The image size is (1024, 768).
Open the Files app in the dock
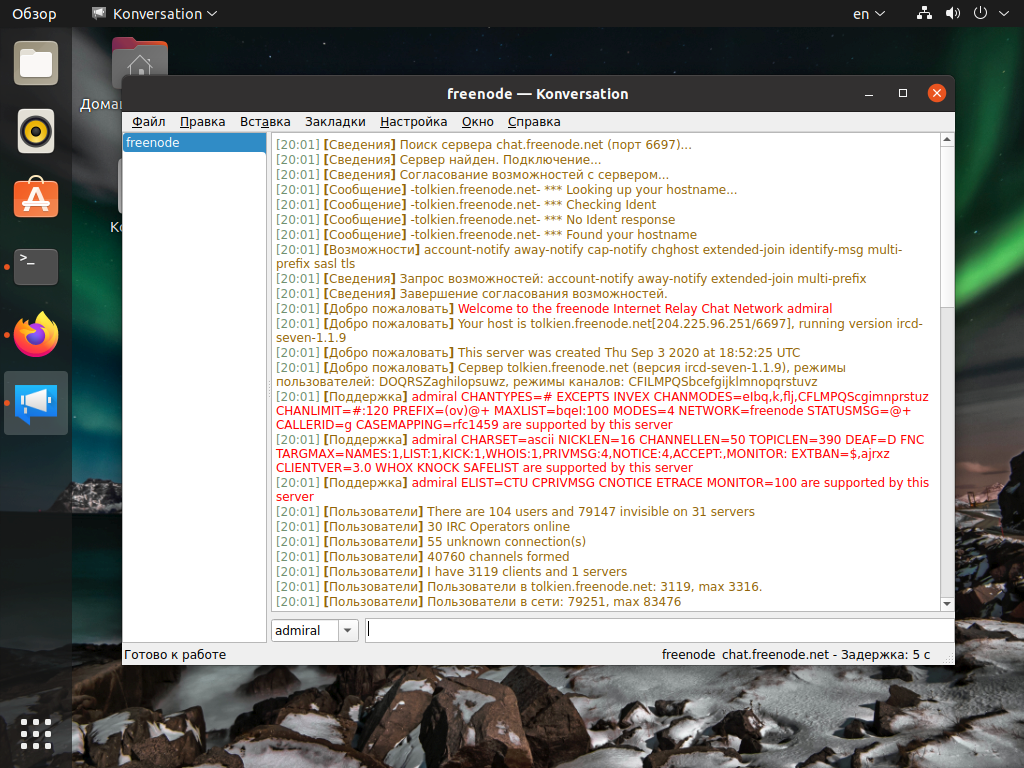pos(36,63)
